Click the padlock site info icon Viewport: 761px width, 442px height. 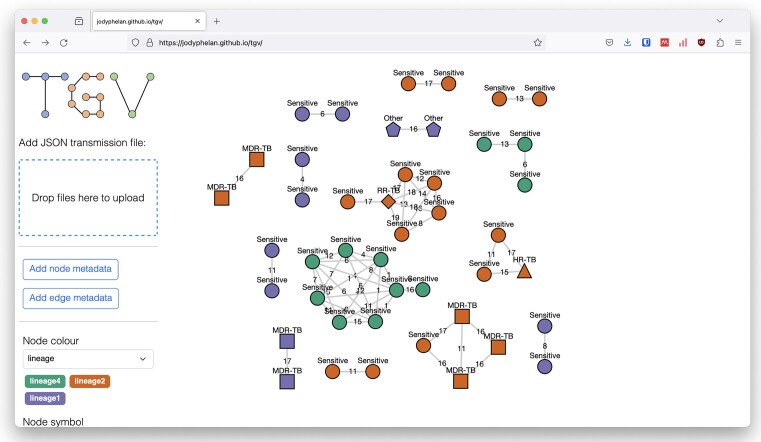(149, 43)
